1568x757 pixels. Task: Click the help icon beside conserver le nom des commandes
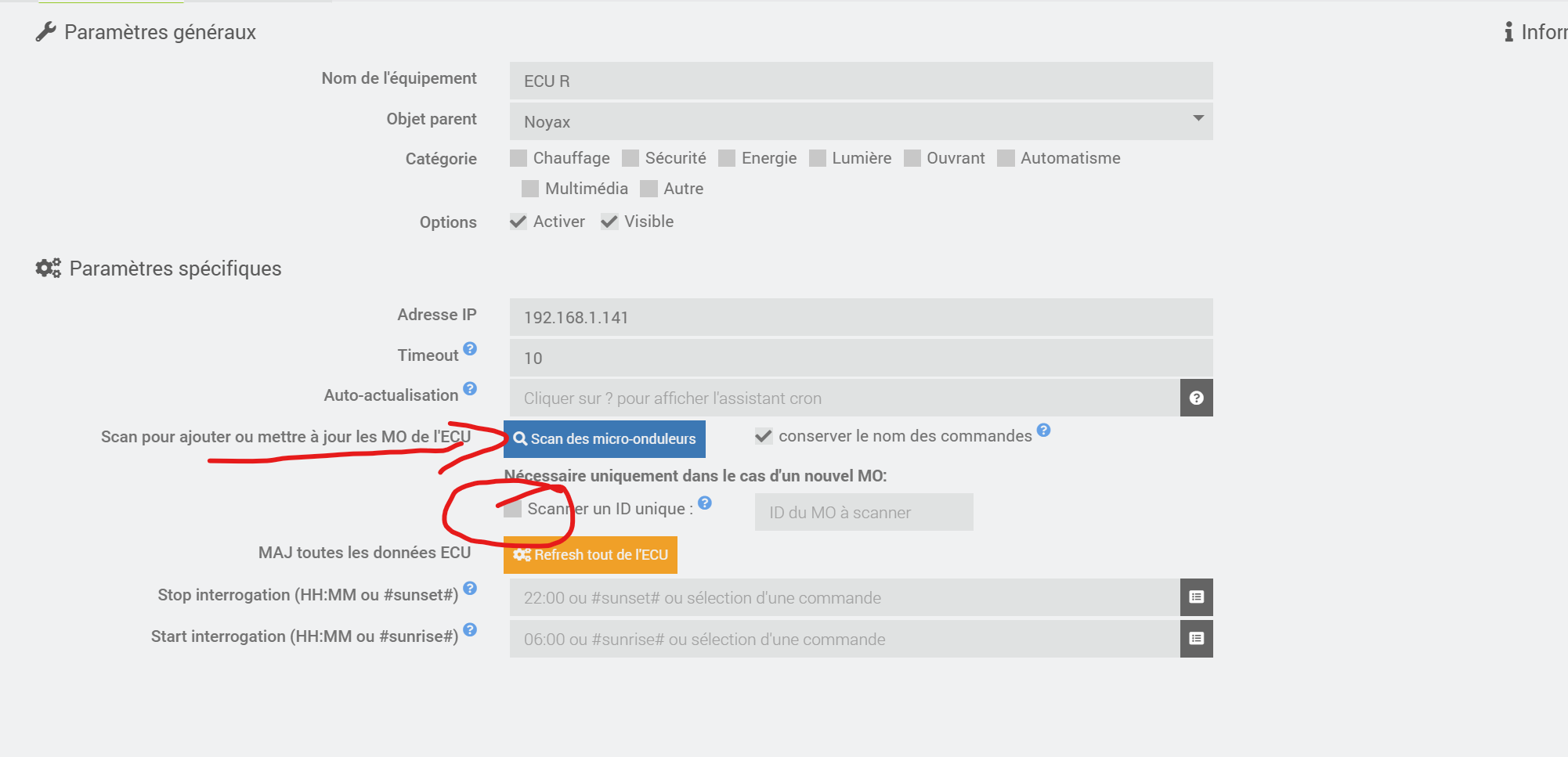[x=1043, y=430]
